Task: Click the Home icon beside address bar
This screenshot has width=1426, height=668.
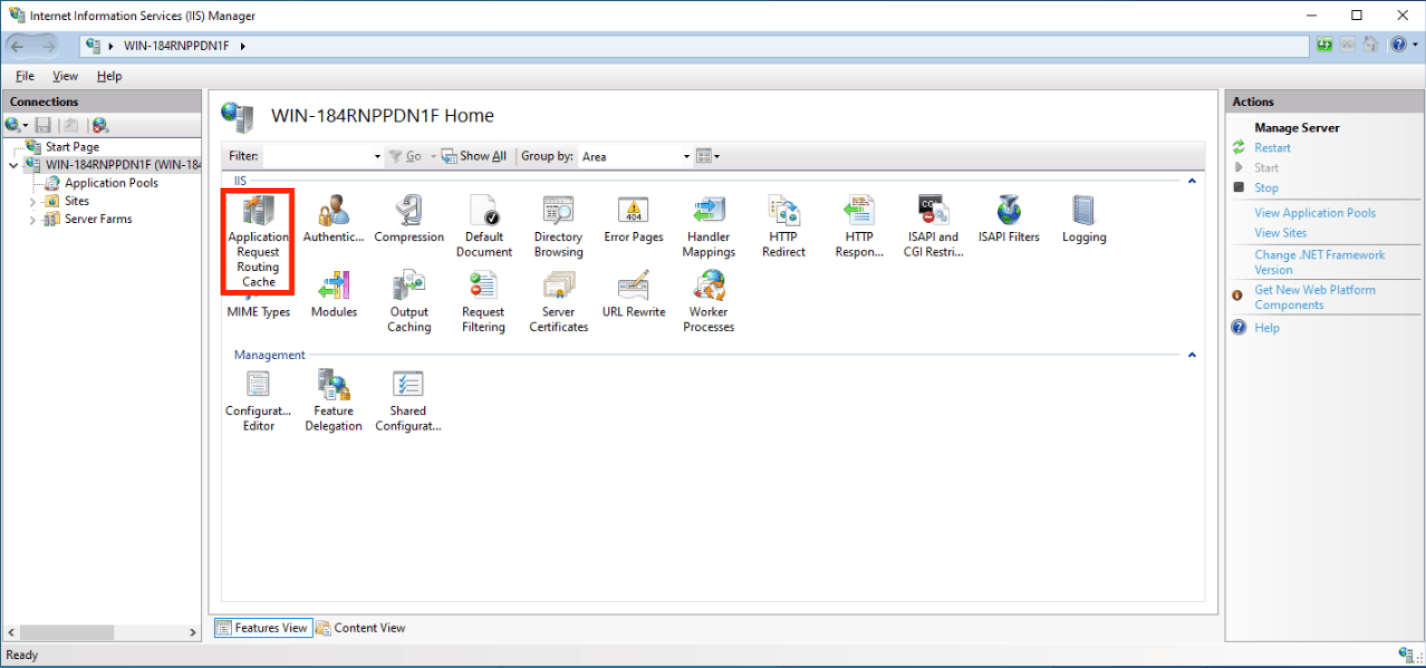Action: pyautogui.click(x=1371, y=45)
